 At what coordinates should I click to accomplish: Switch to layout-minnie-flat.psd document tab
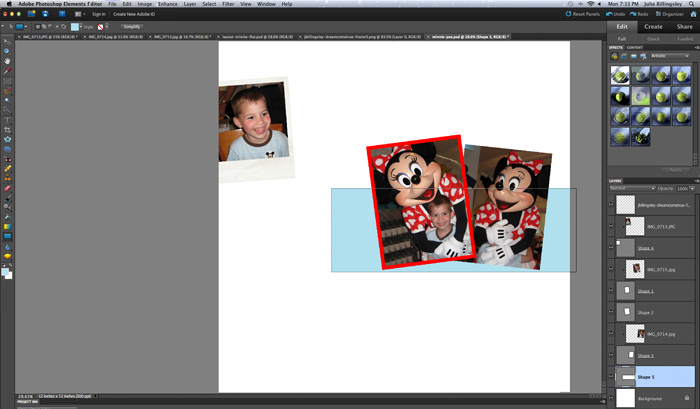257,37
